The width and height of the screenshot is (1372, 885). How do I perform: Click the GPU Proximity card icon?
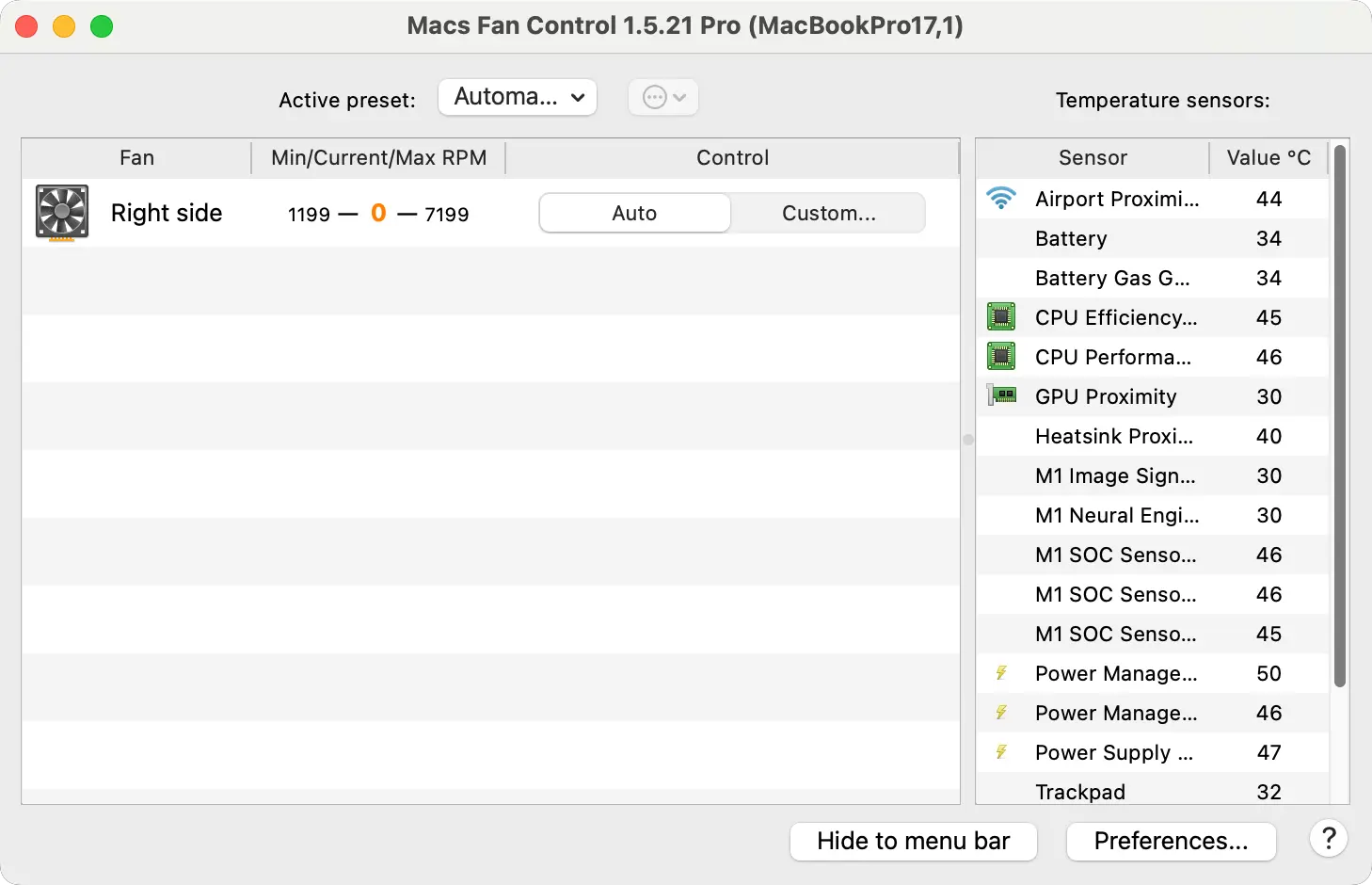(1001, 395)
